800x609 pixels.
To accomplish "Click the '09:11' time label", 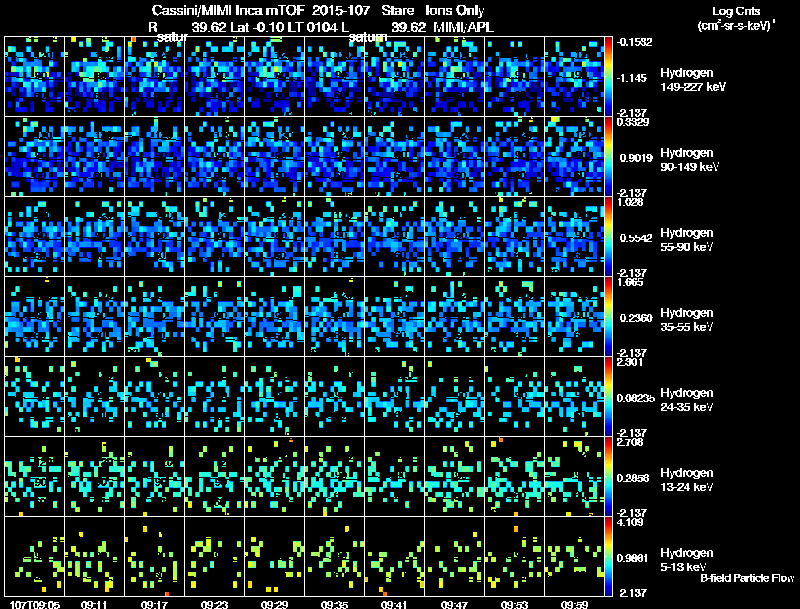I will pos(94,605).
